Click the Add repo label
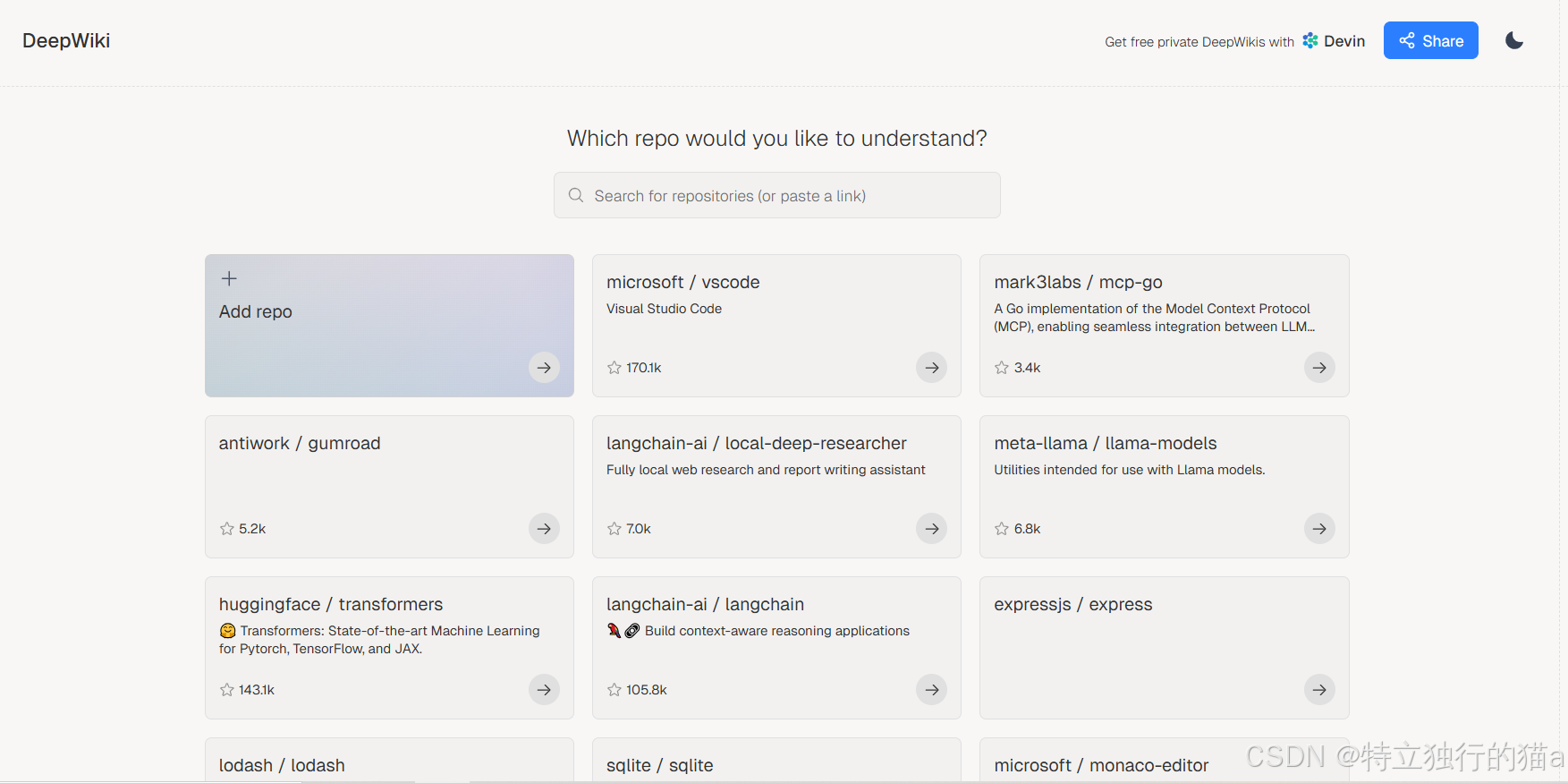This screenshot has width=1568, height=783. 256,311
